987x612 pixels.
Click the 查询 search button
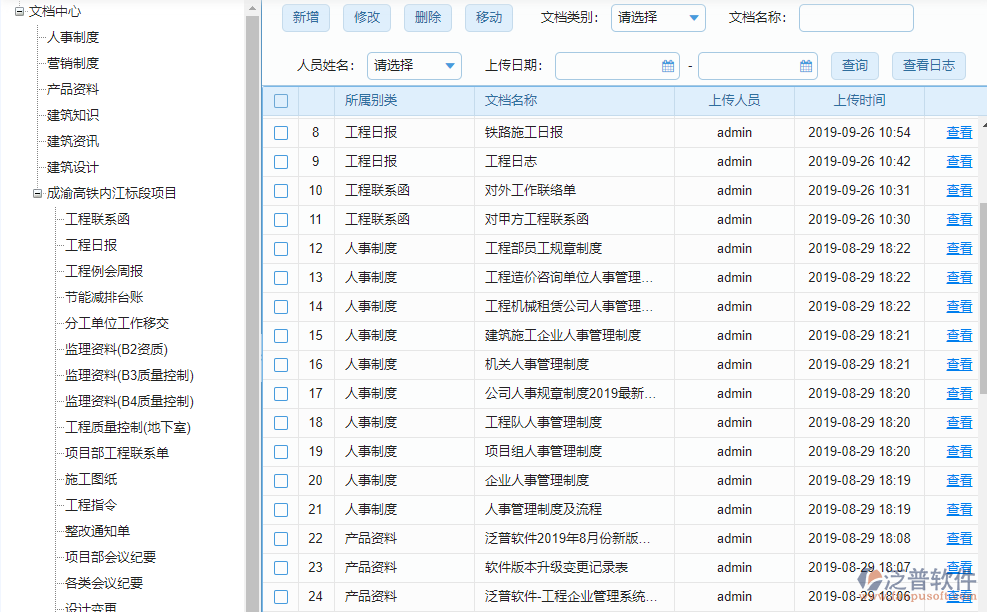coord(854,66)
